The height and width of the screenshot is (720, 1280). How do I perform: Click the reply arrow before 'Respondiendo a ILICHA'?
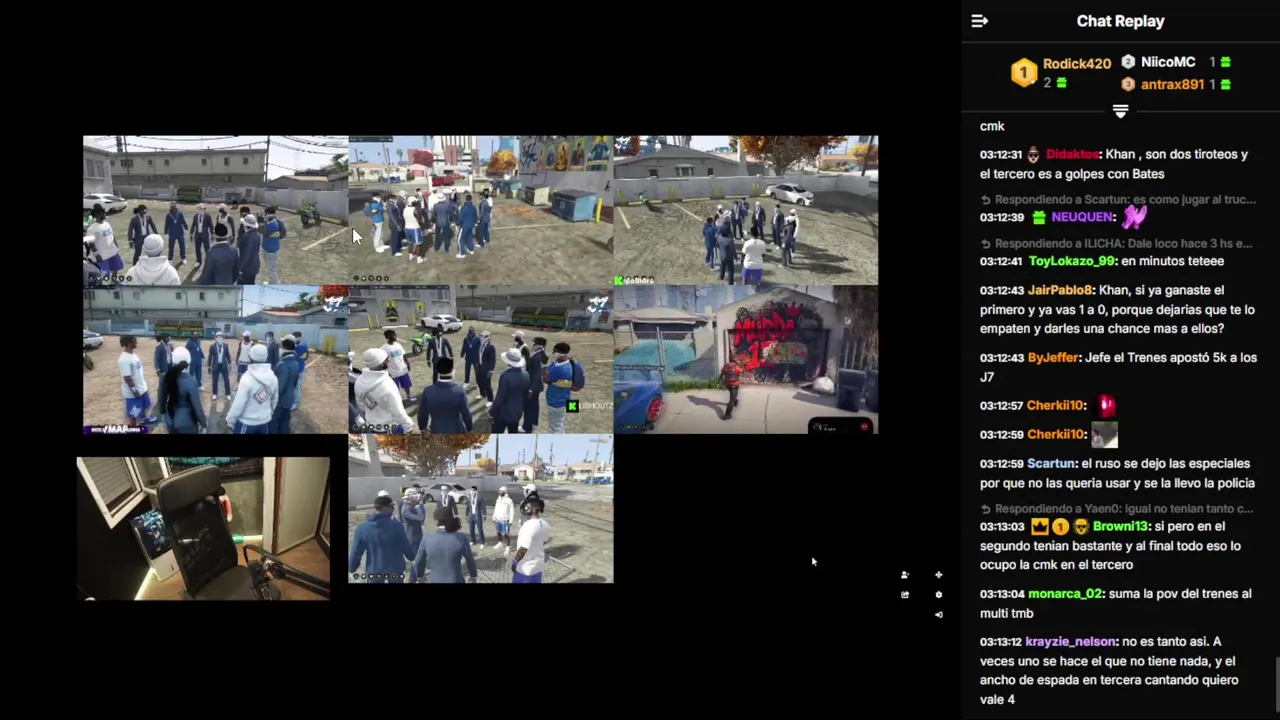[985, 244]
